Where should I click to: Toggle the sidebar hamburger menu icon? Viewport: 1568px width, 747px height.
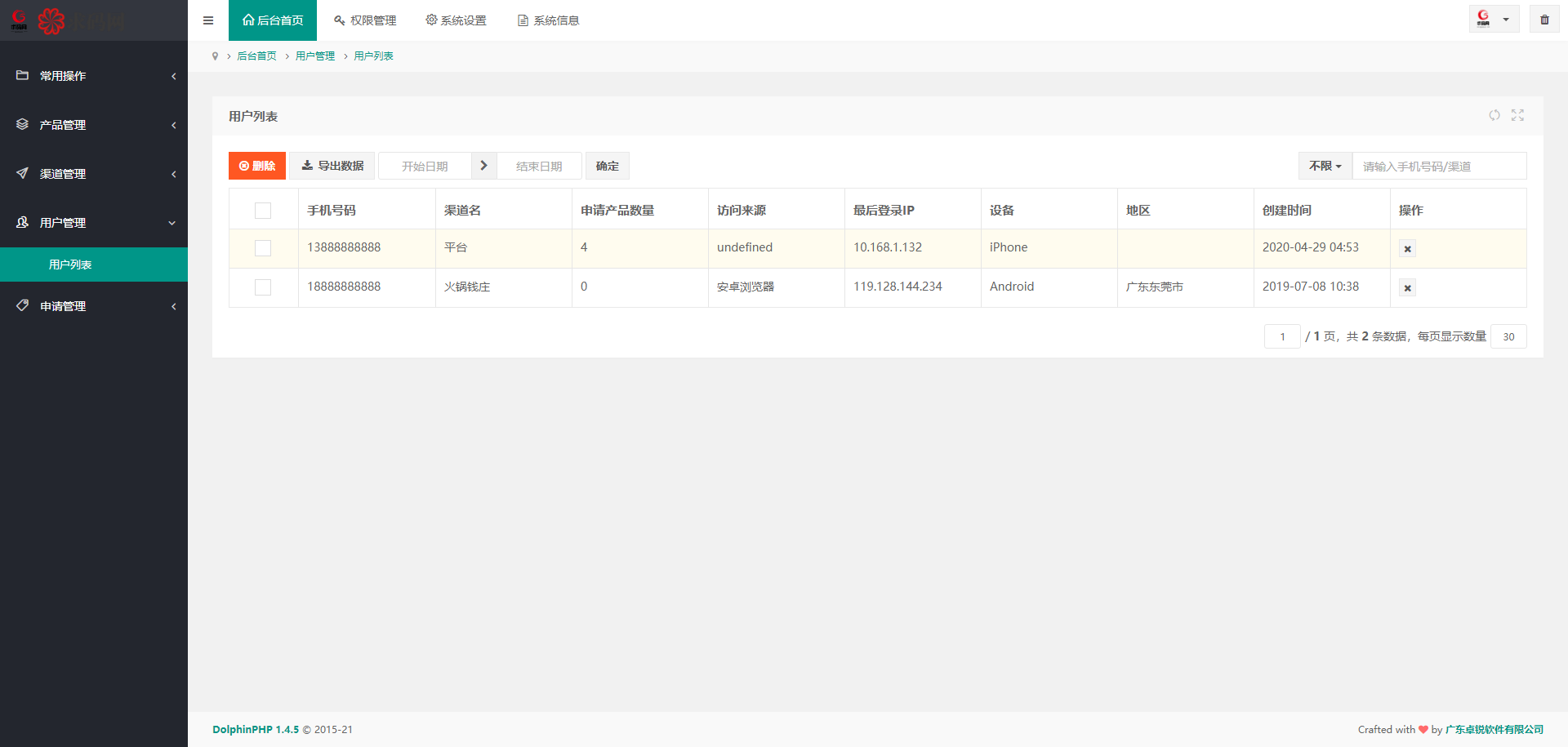(208, 20)
